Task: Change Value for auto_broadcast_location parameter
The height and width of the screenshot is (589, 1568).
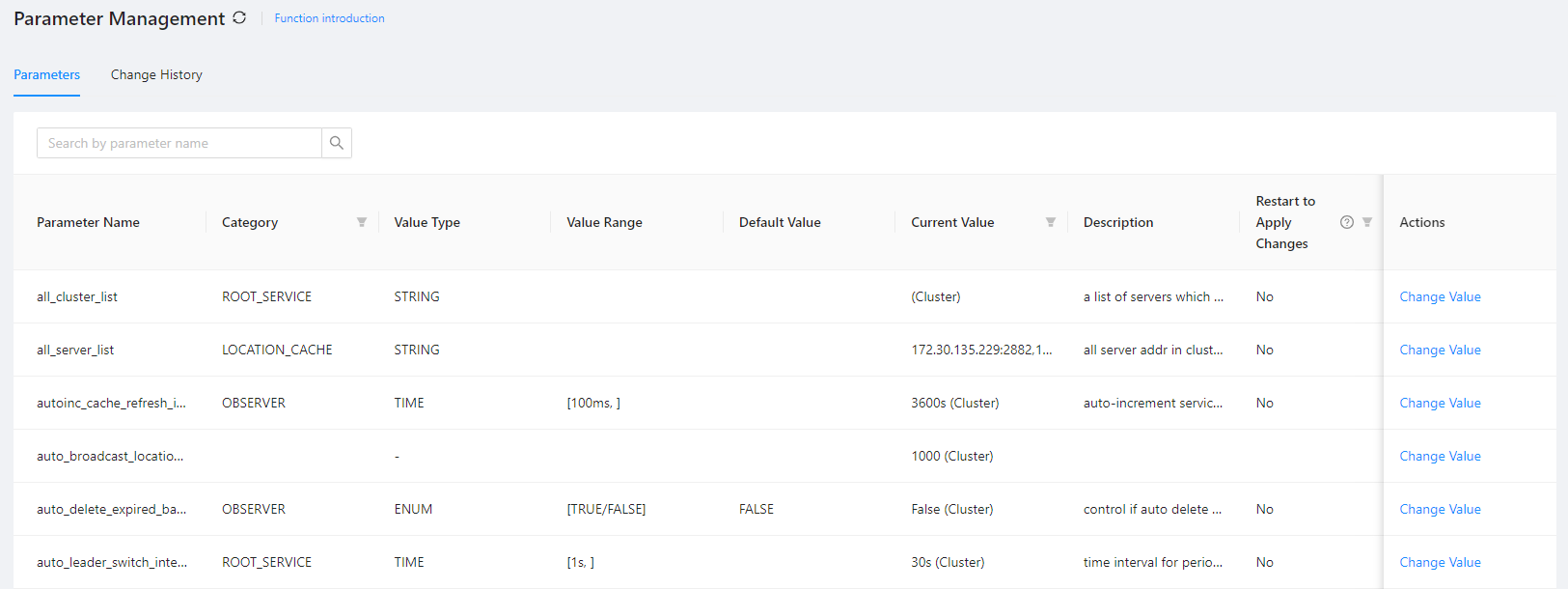Action: click(x=1440, y=456)
